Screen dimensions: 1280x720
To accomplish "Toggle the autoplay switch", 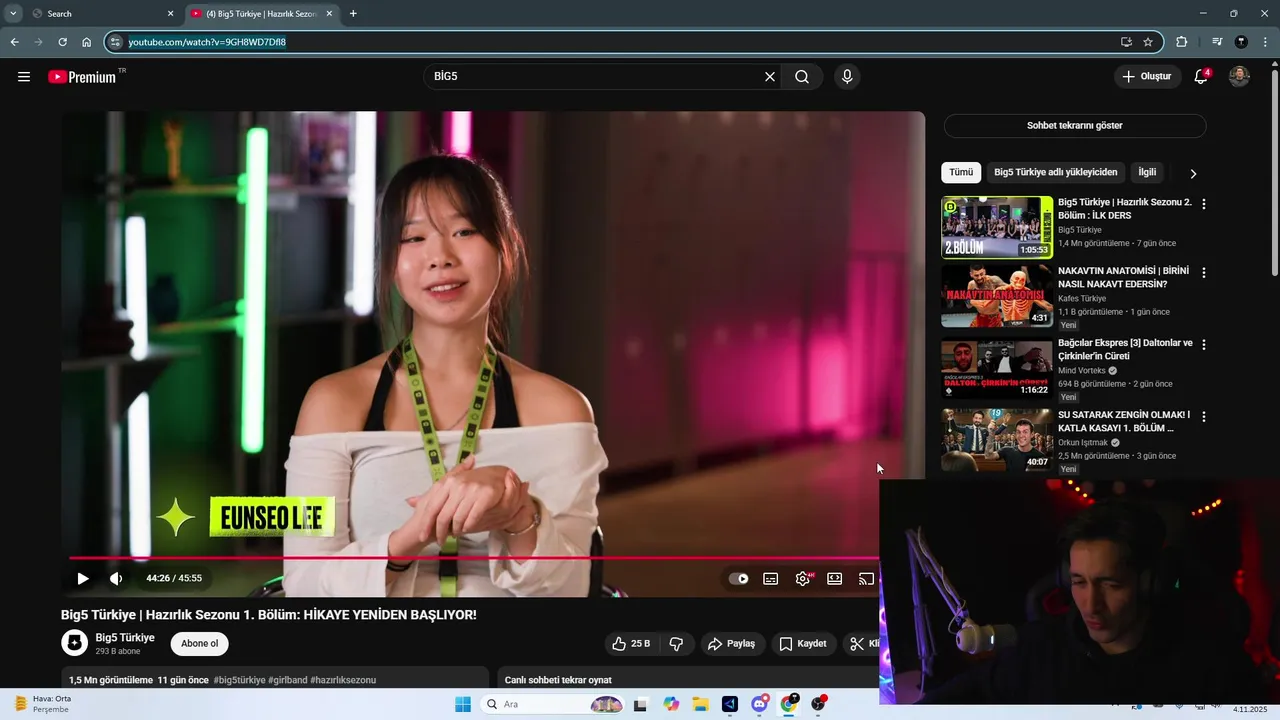I will (739, 578).
